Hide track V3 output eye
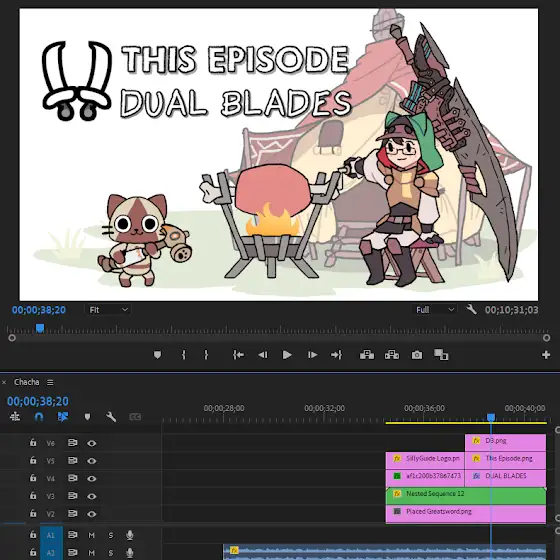The width and height of the screenshot is (560, 560). click(x=92, y=496)
